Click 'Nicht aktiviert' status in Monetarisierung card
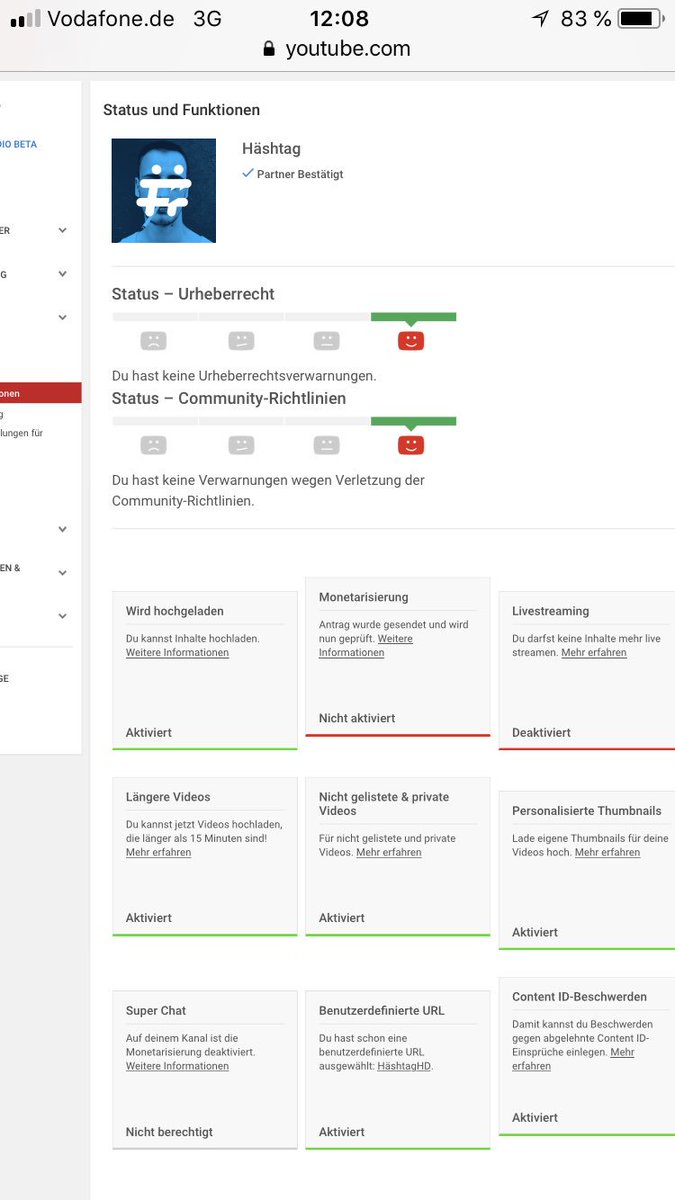Viewport: 675px width, 1200px height. tap(357, 718)
